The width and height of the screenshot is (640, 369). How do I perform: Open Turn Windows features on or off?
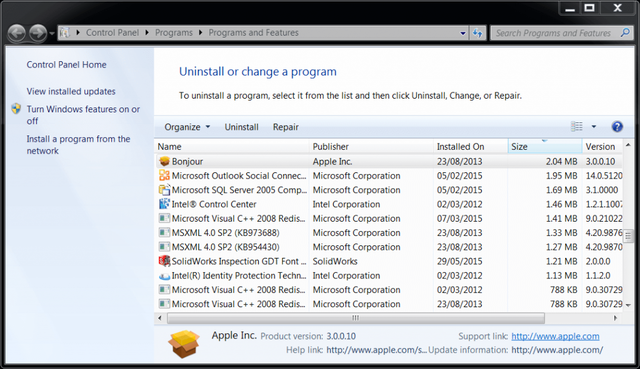point(83,115)
